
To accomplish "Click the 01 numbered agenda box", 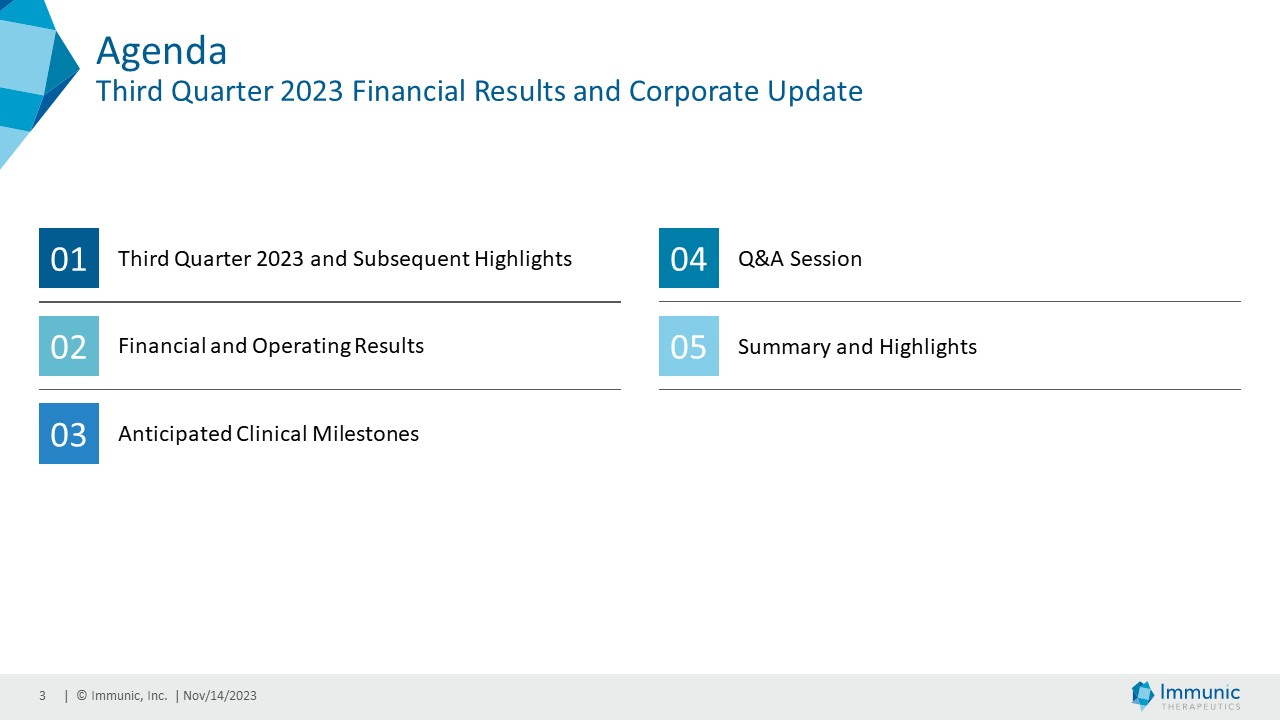I will pos(69,258).
